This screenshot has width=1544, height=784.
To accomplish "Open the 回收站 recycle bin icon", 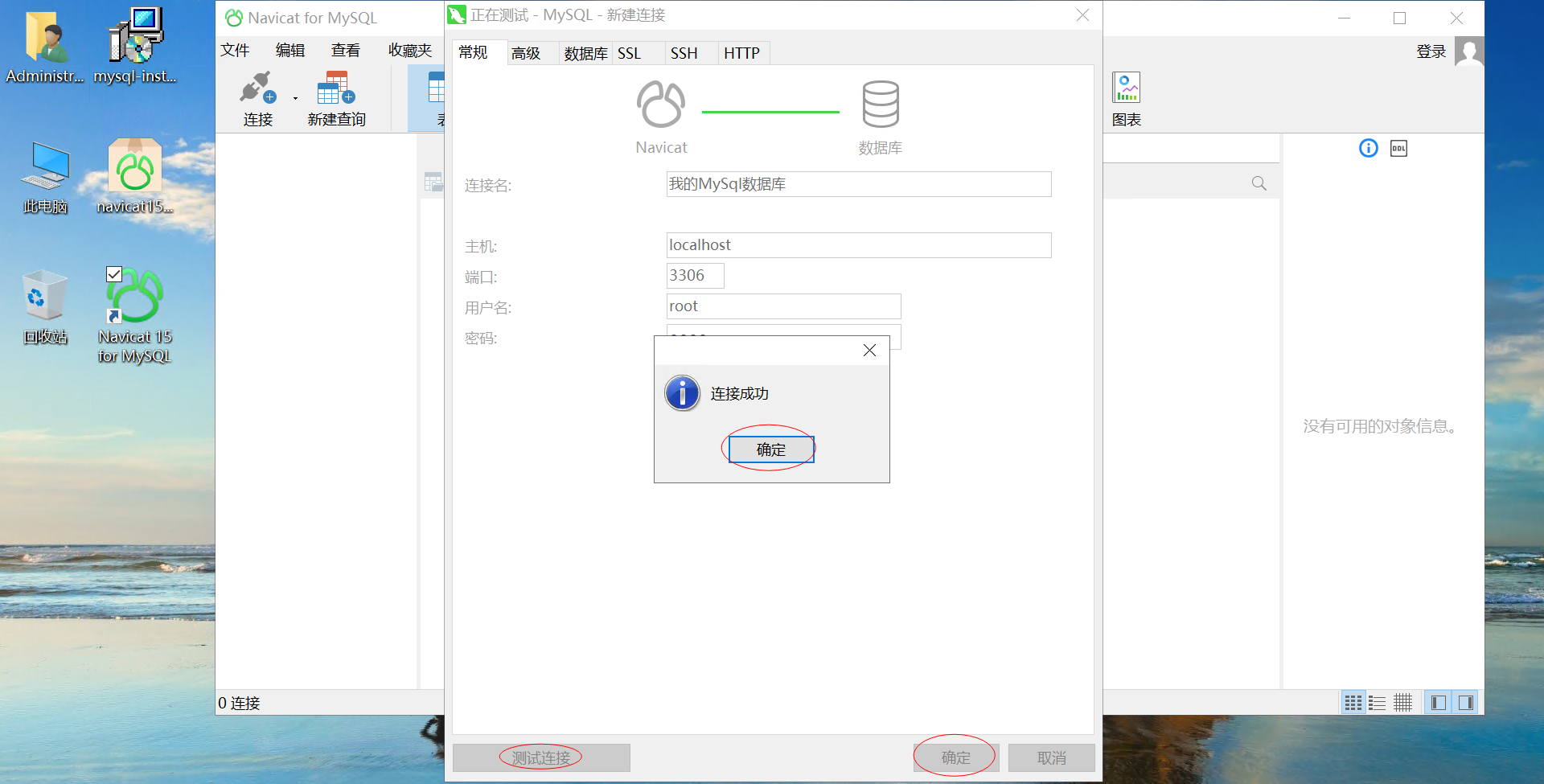I will [46, 308].
